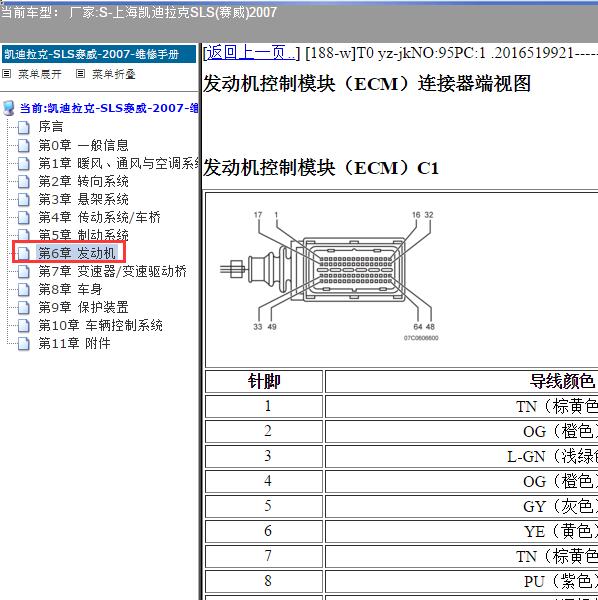Viewport: 598px width, 600px height.
Task: Click the YE (黄色) wire color cell
Action: 461,531
